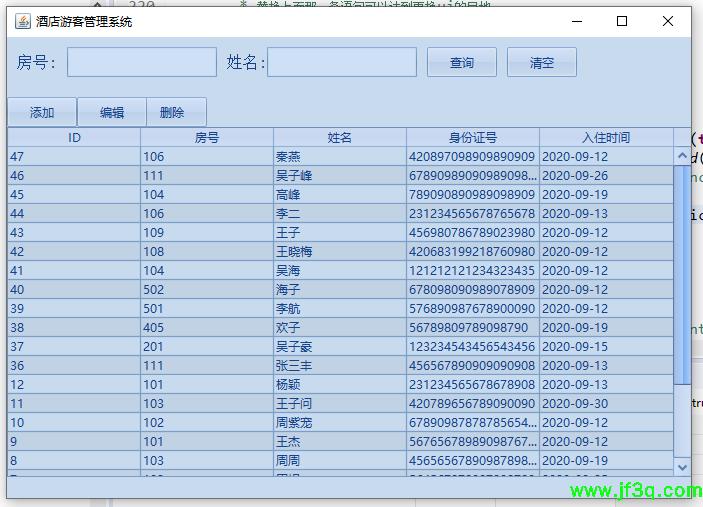Click the 入住时间 column header

pos(606,138)
